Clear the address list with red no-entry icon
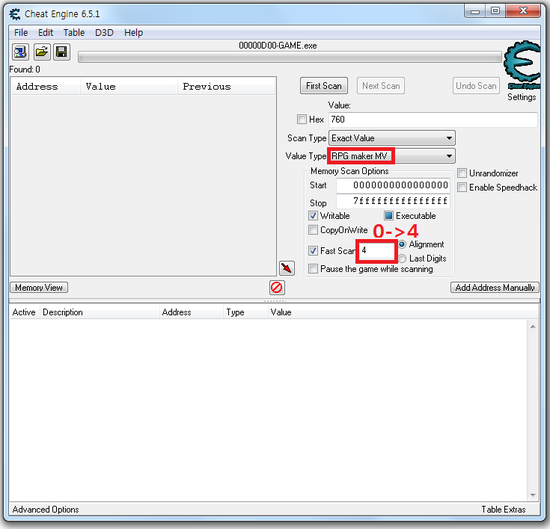Screen dimensions: 550x529 pos(277,288)
